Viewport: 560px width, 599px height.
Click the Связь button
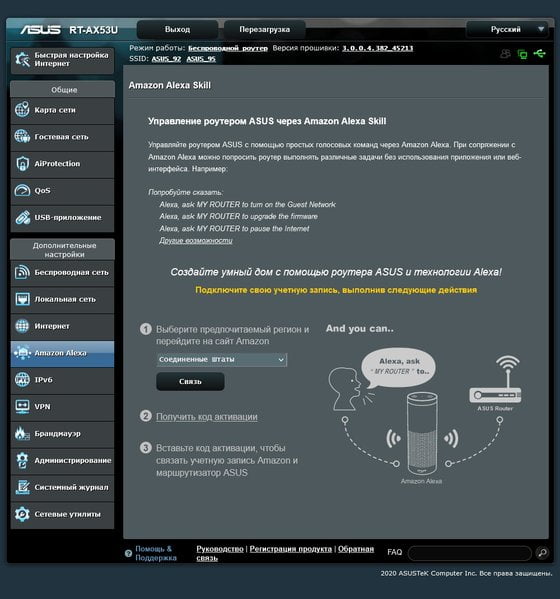pos(190,381)
